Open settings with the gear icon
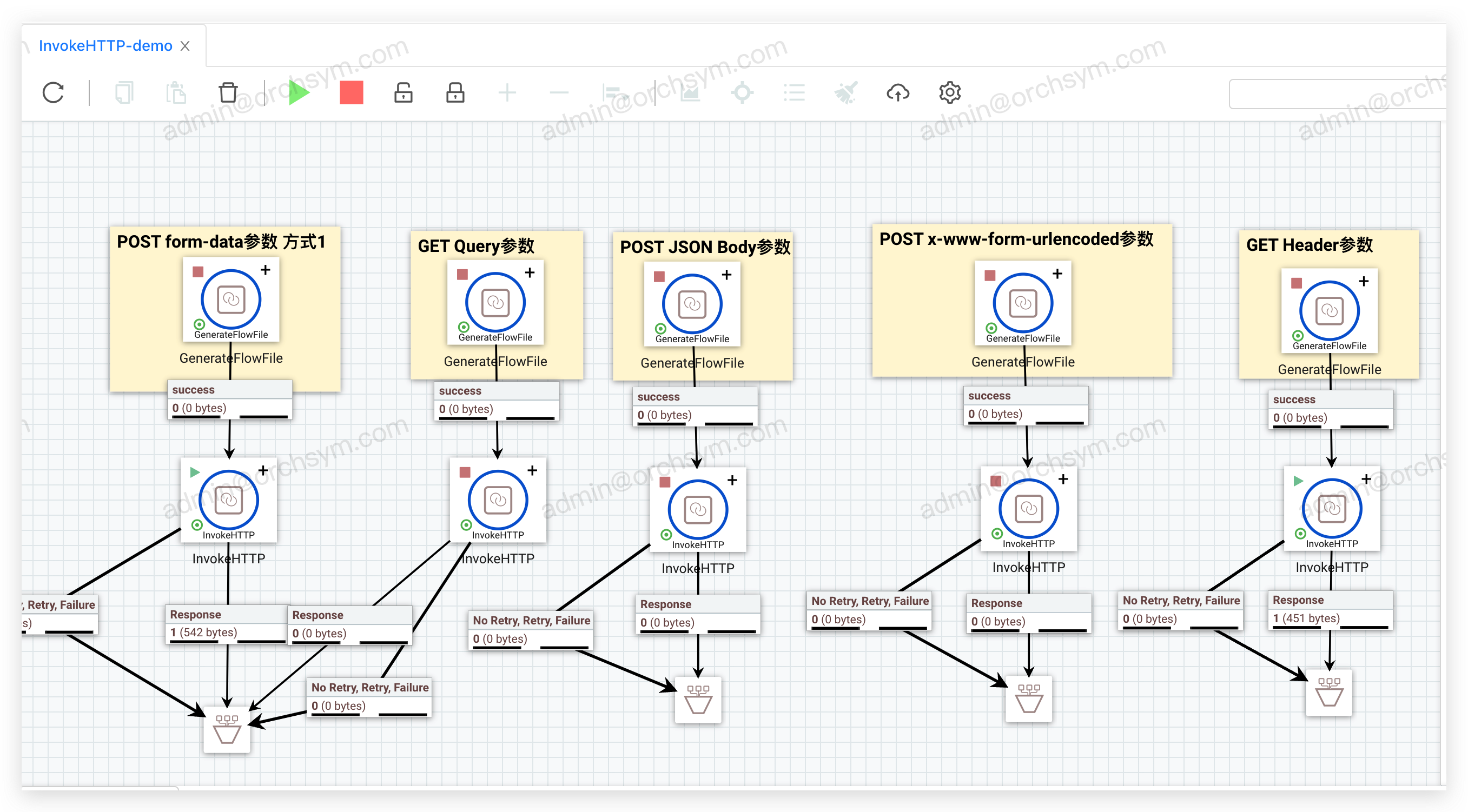Image resolution: width=1468 pixels, height=812 pixels. tap(949, 92)
